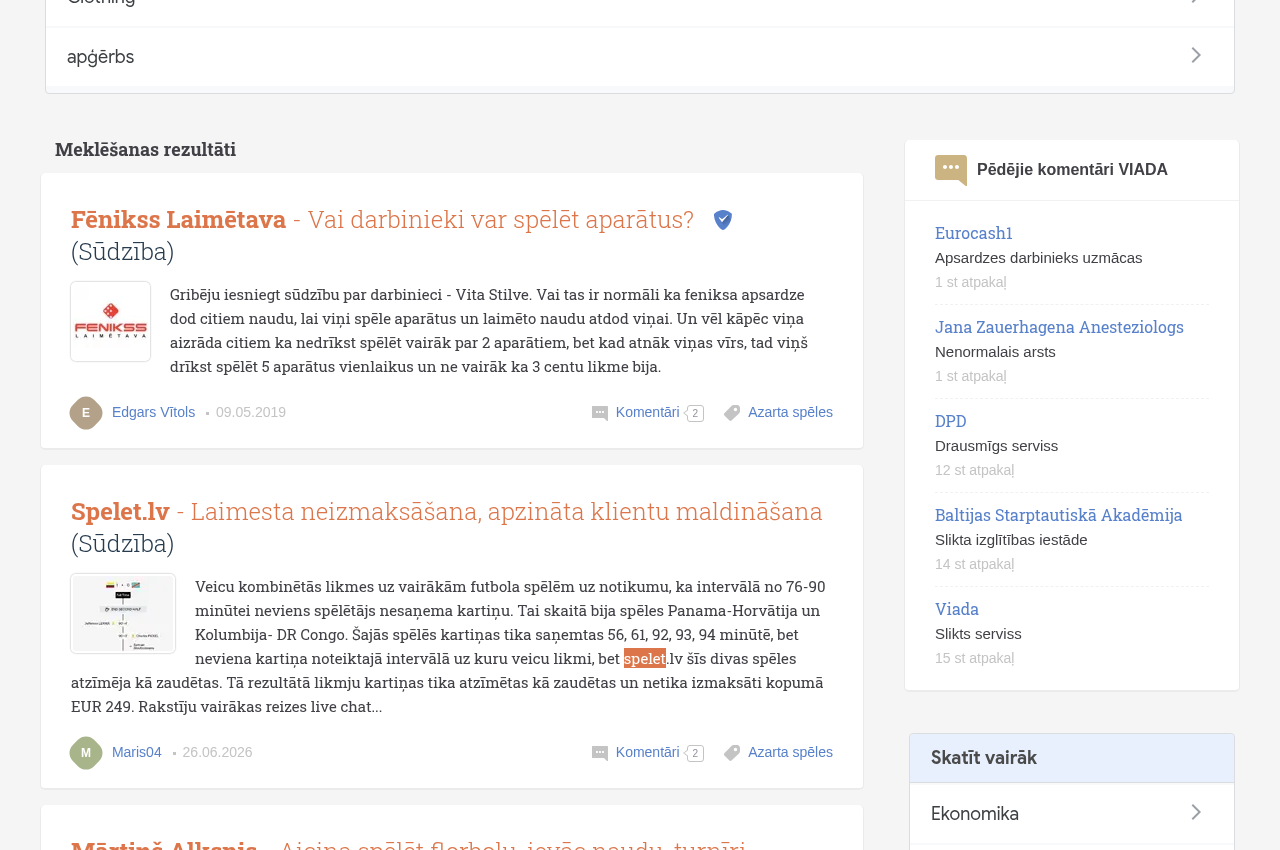This screenshot has height=850, width=1280.
Task: Open Eurocash1 recent comment link
Action: point(974,233)
